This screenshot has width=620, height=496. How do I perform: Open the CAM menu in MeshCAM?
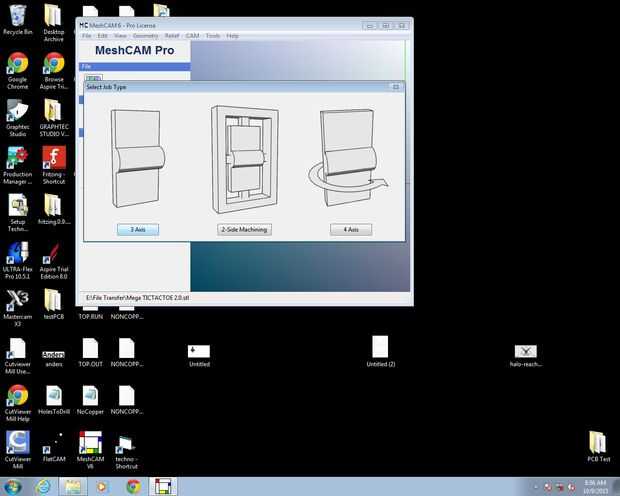pos(192,36)
